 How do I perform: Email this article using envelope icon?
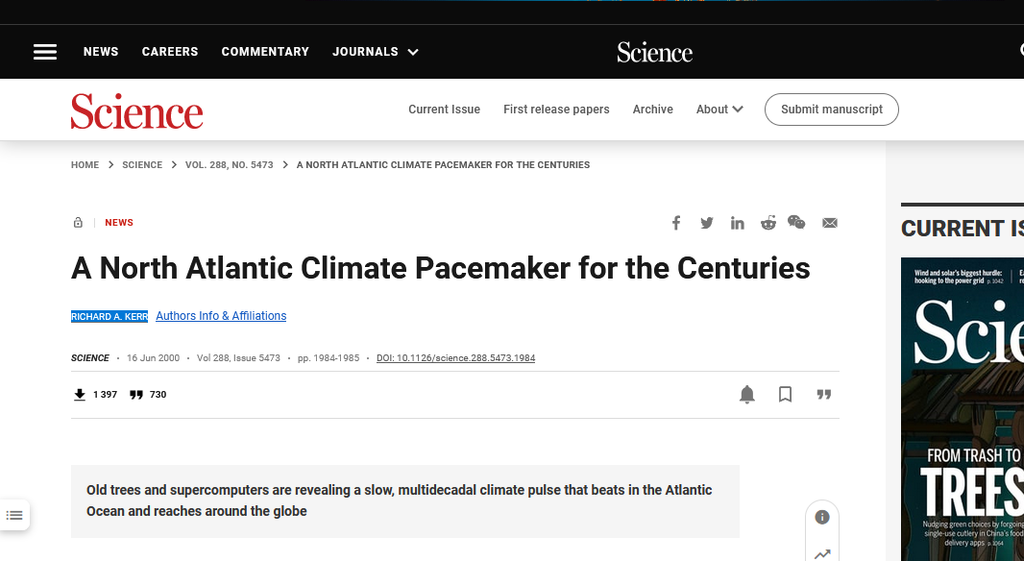coord(829,223)
